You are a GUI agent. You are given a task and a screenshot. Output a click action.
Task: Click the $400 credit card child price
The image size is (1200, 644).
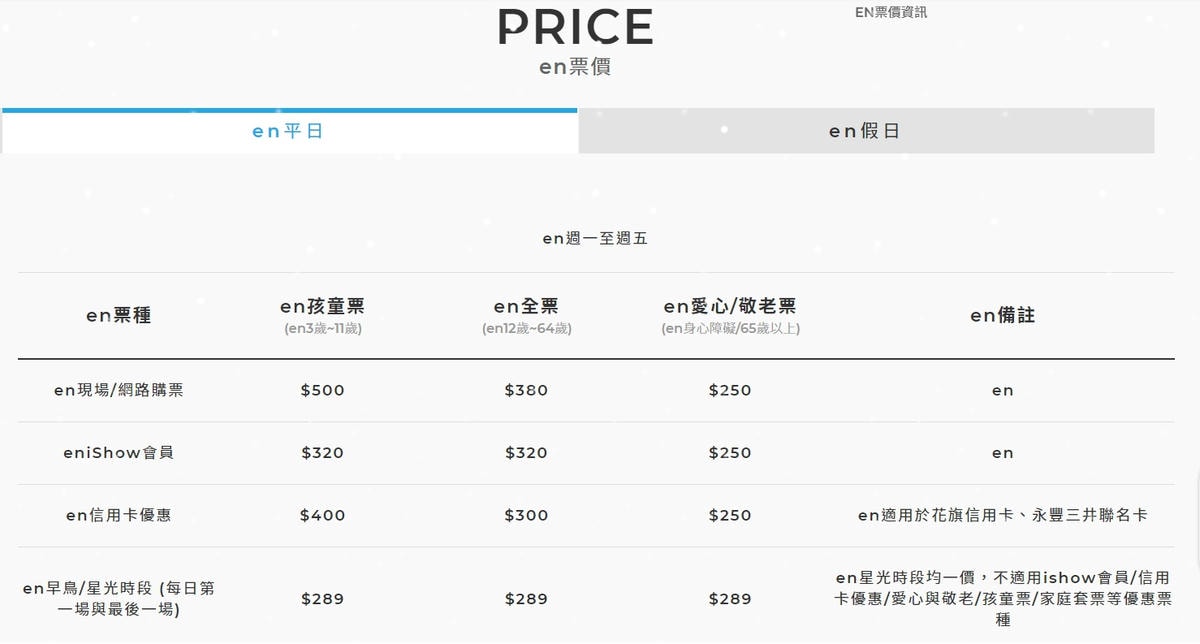[322, 515]
